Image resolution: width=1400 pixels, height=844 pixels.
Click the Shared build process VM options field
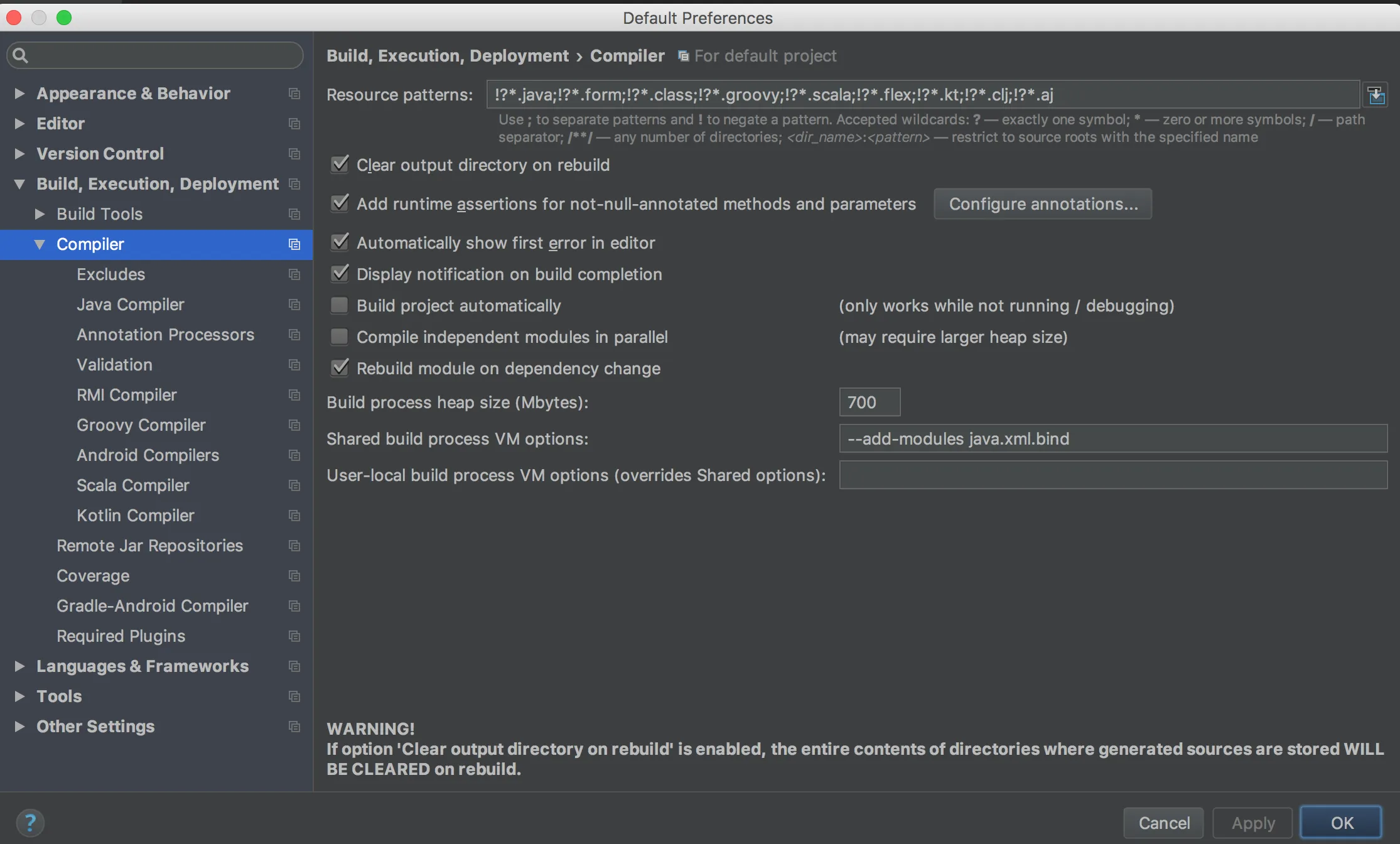[1112, 439]
